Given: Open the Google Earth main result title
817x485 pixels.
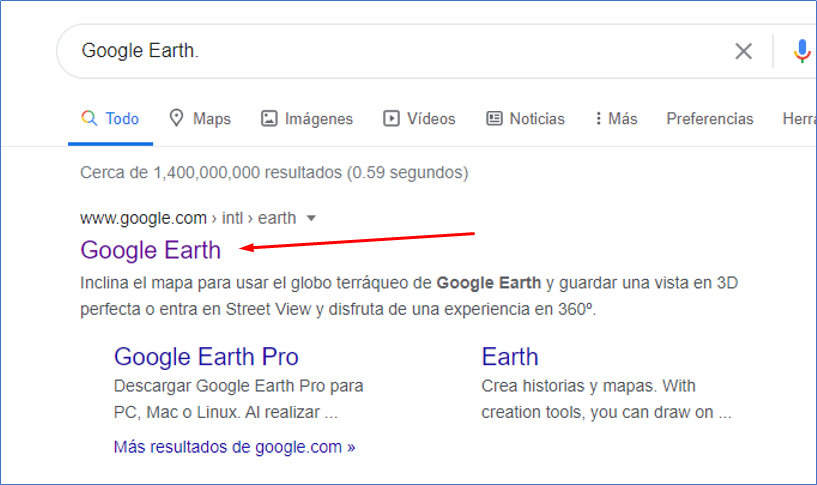Looking at the screenshot, I should click(x=151, y=249).
